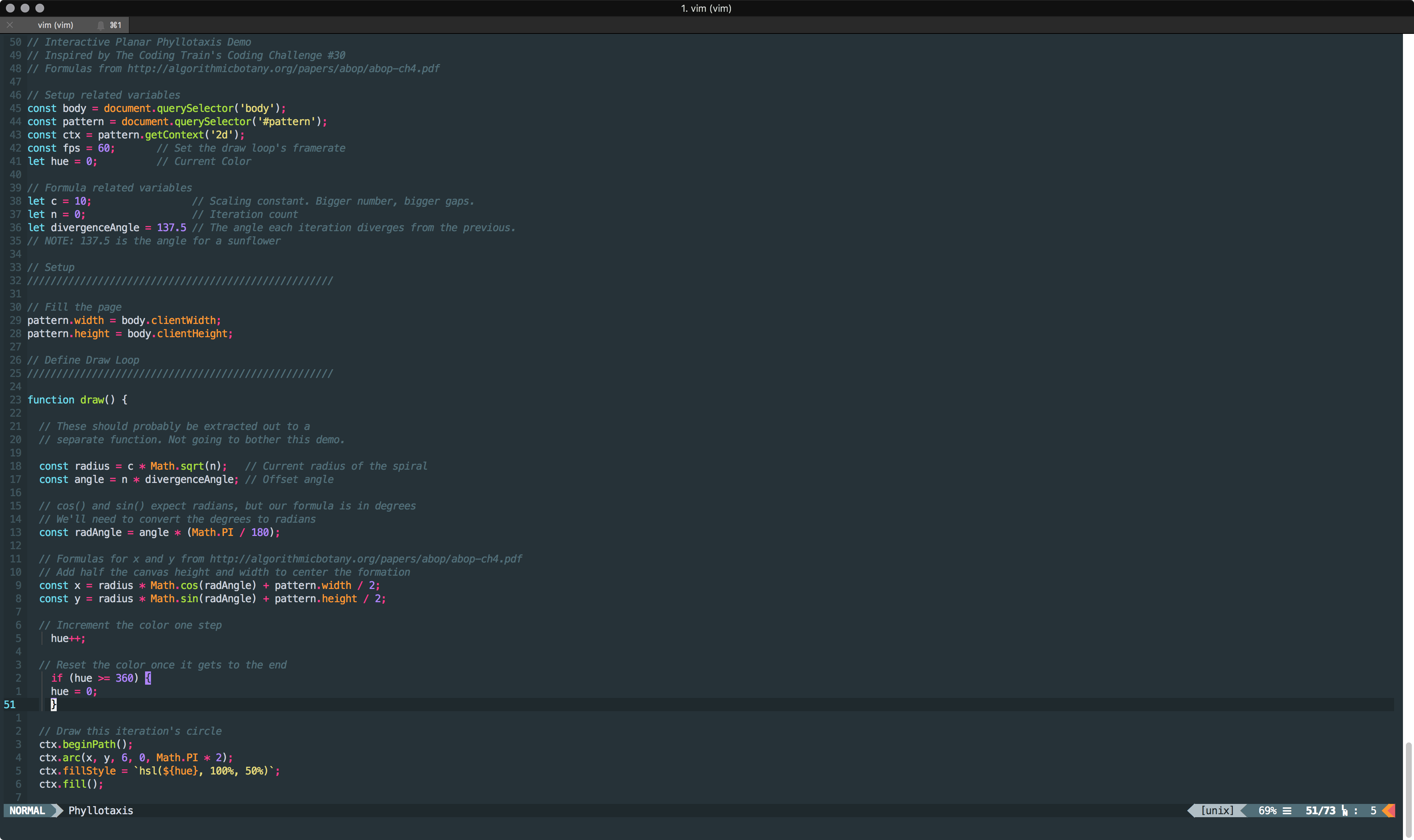This screenshot has width=1414, height=840.
Task: Click the [unix] file format segment
Action: point(1217,811)
